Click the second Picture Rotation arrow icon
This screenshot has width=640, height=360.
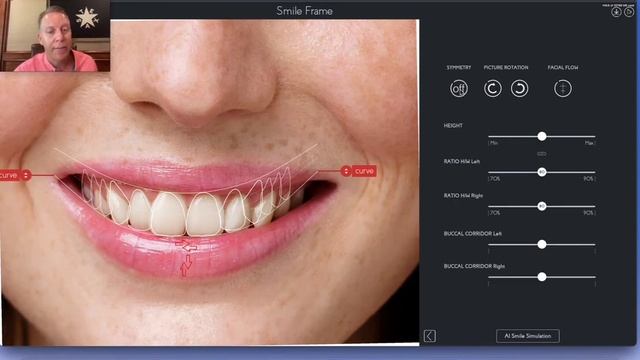point(519,89)
